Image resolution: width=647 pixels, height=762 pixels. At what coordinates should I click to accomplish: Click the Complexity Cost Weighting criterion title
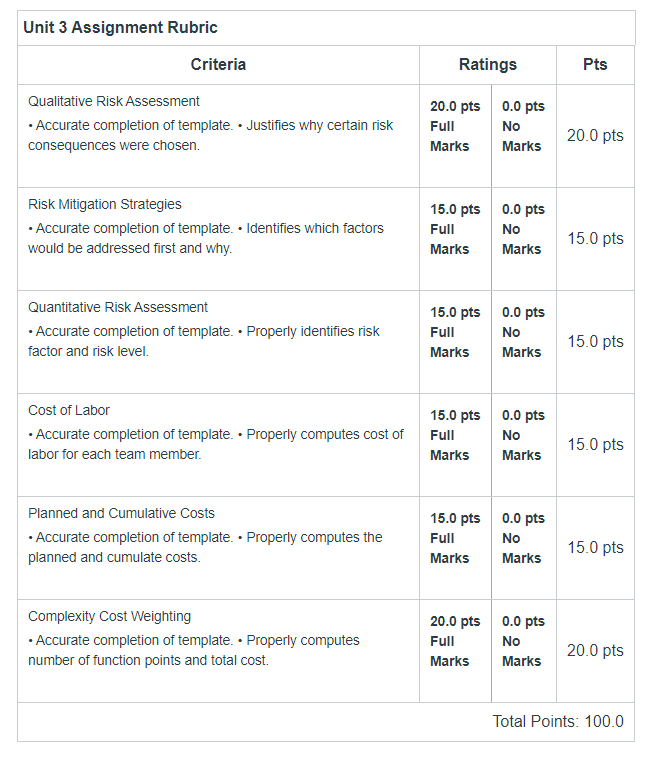(109, 616)
